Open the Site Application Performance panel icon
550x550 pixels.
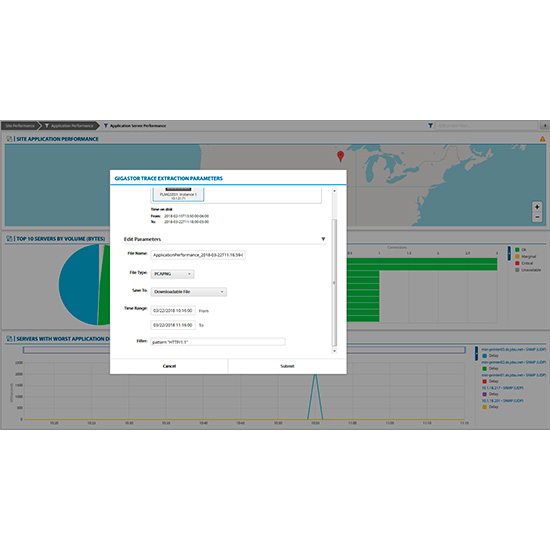(x=9, y=139)
